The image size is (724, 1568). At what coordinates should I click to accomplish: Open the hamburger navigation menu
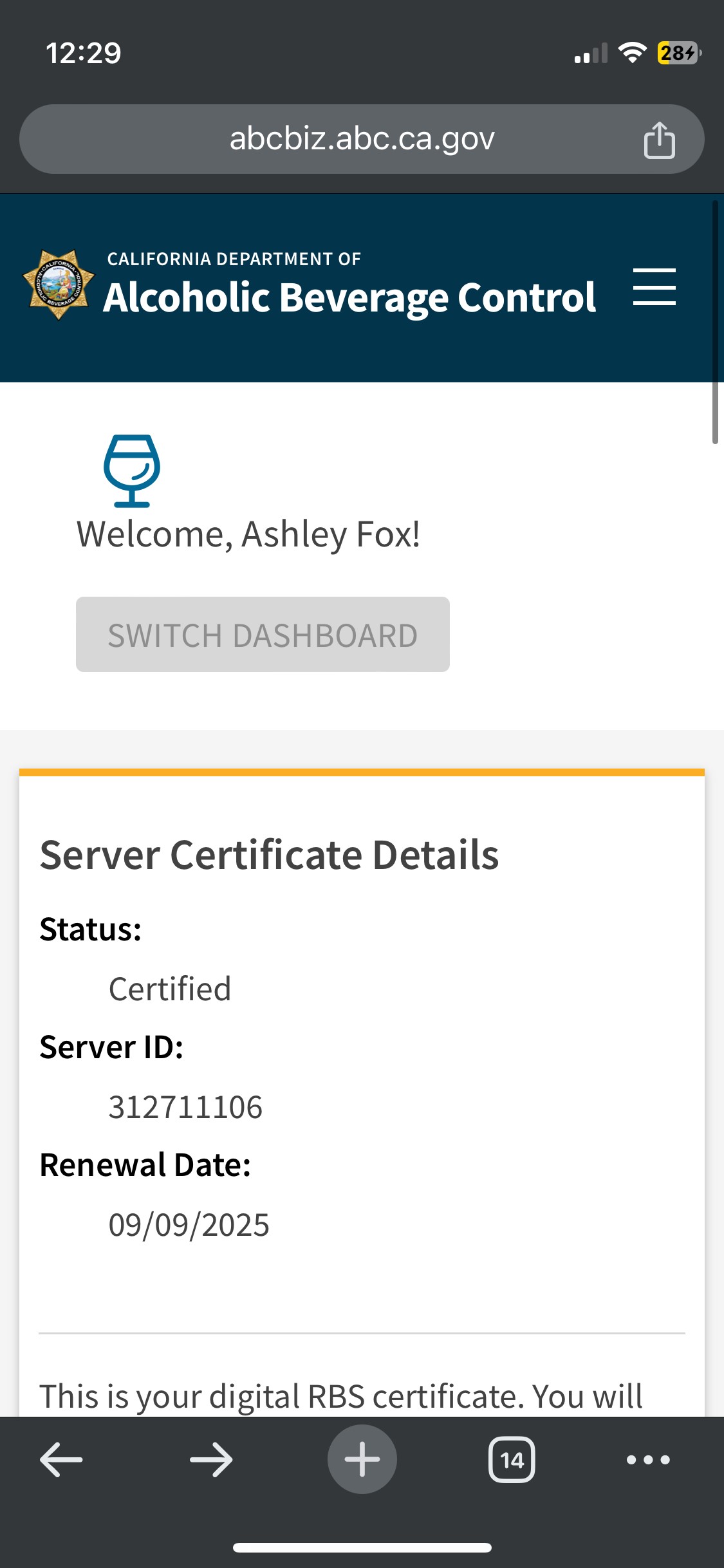point(654,287)
